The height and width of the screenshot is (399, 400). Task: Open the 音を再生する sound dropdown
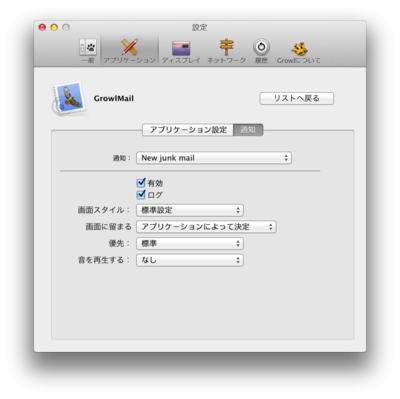tap(190, 260)
